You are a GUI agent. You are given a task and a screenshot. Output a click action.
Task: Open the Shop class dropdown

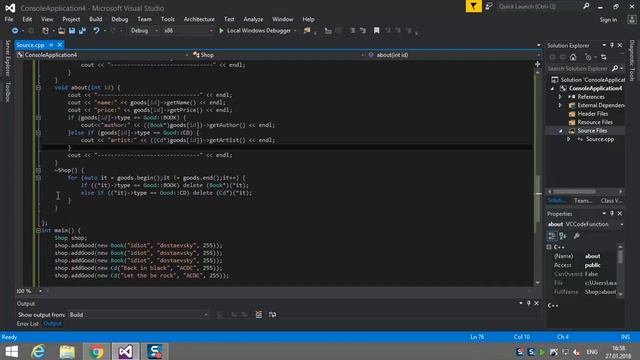click(x=277, y=55)
